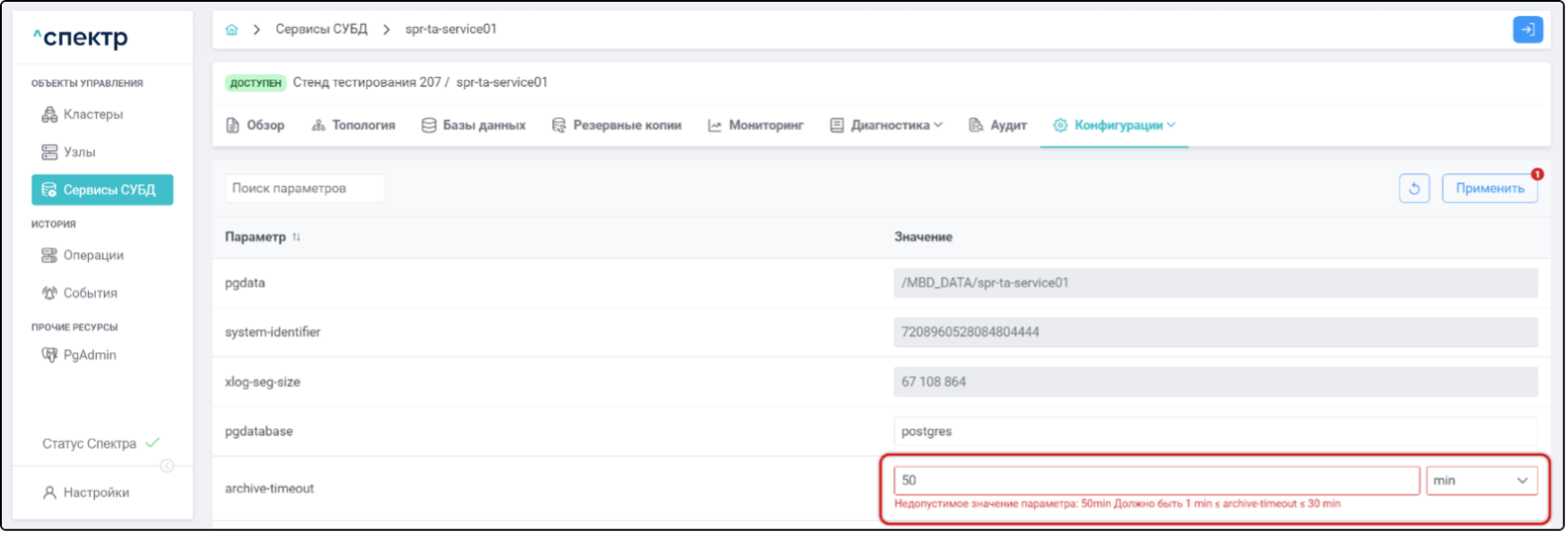Collapse the sidebar with the arrow icon
This screenshot has width=1568, height=534.
pos(167,466)
